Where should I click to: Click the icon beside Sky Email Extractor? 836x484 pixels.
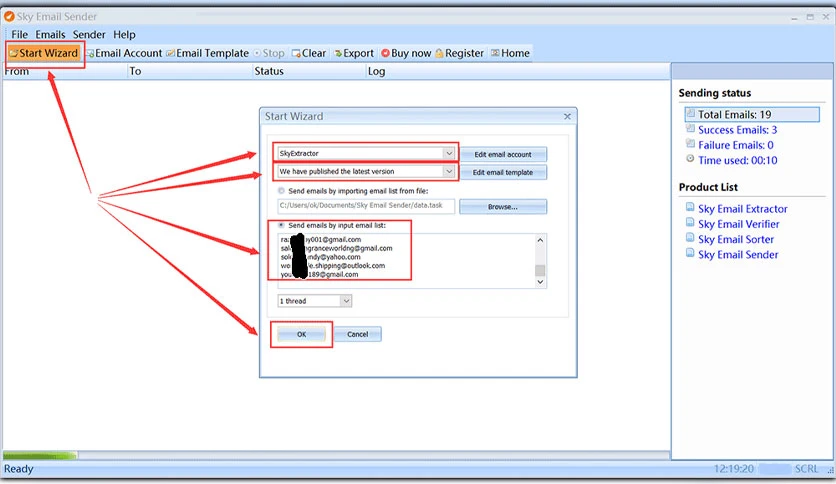tap(690, 207)
